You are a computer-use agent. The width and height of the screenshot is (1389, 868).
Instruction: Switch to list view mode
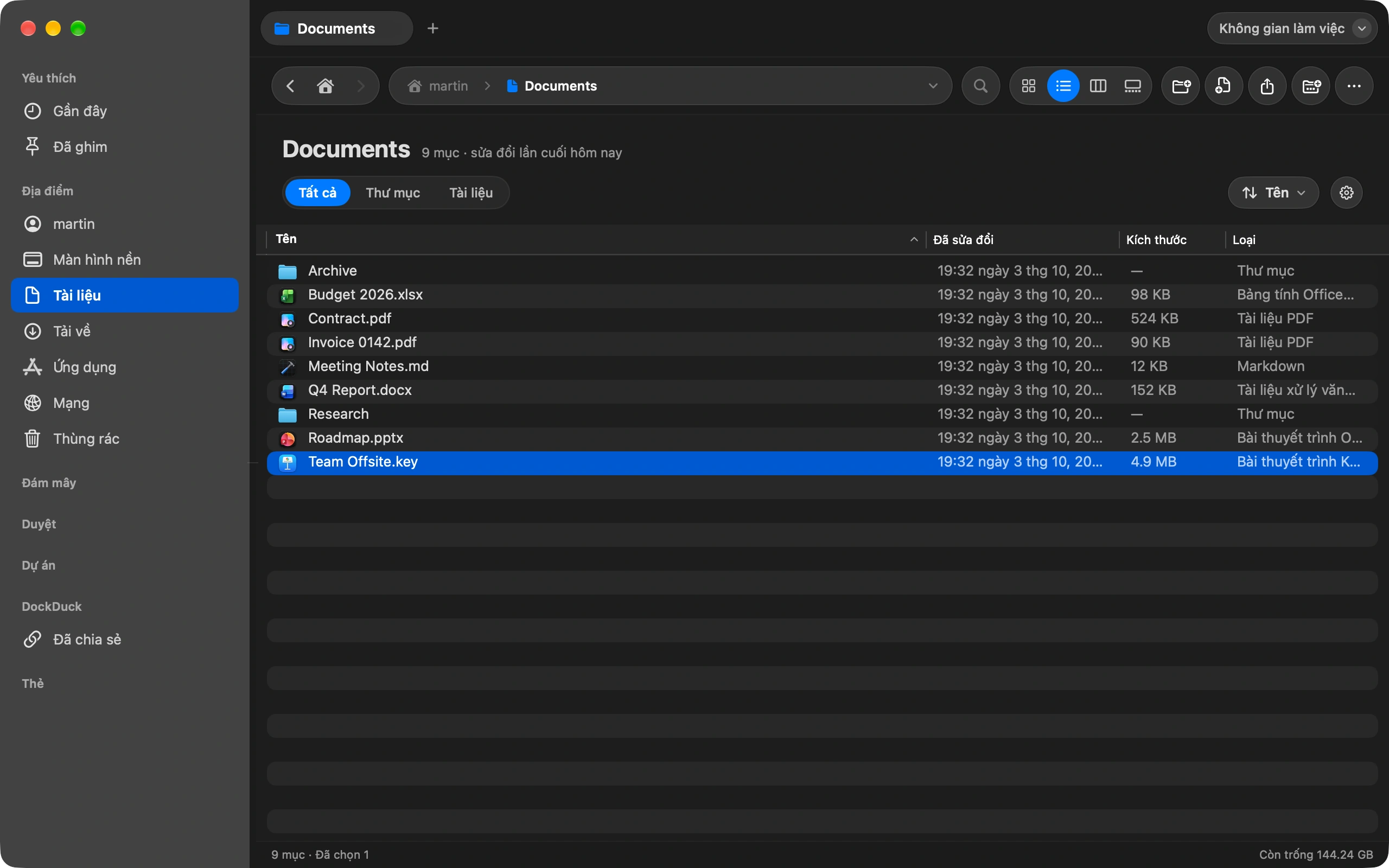[x=1063, y=86]
